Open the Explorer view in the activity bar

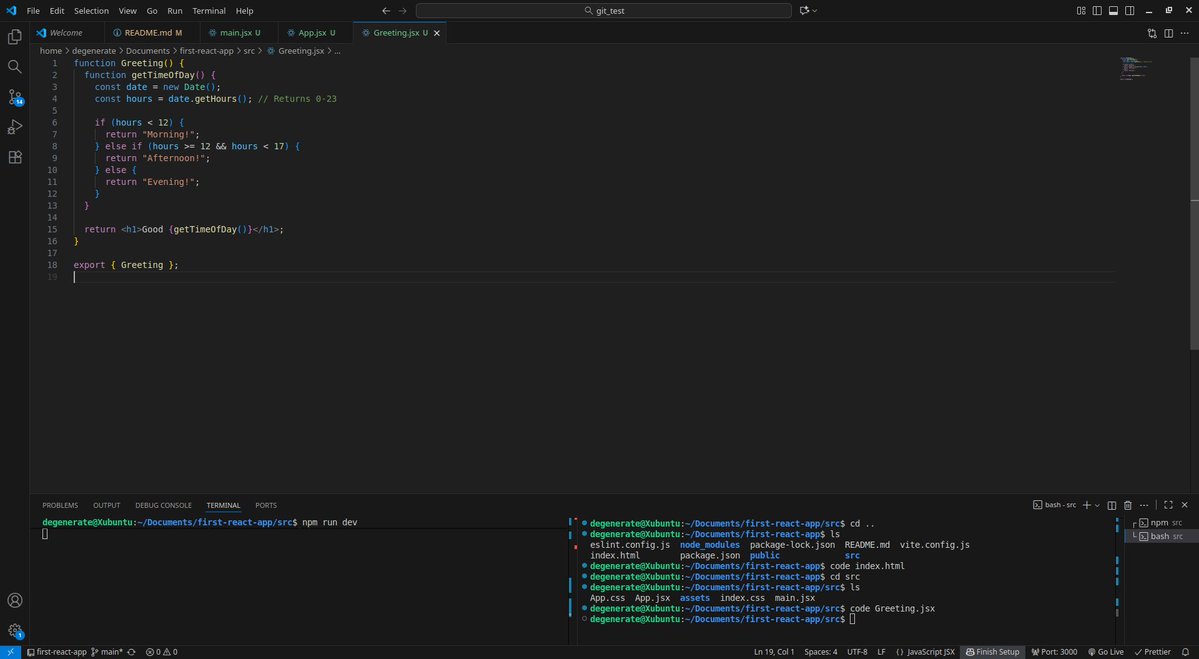15,37
